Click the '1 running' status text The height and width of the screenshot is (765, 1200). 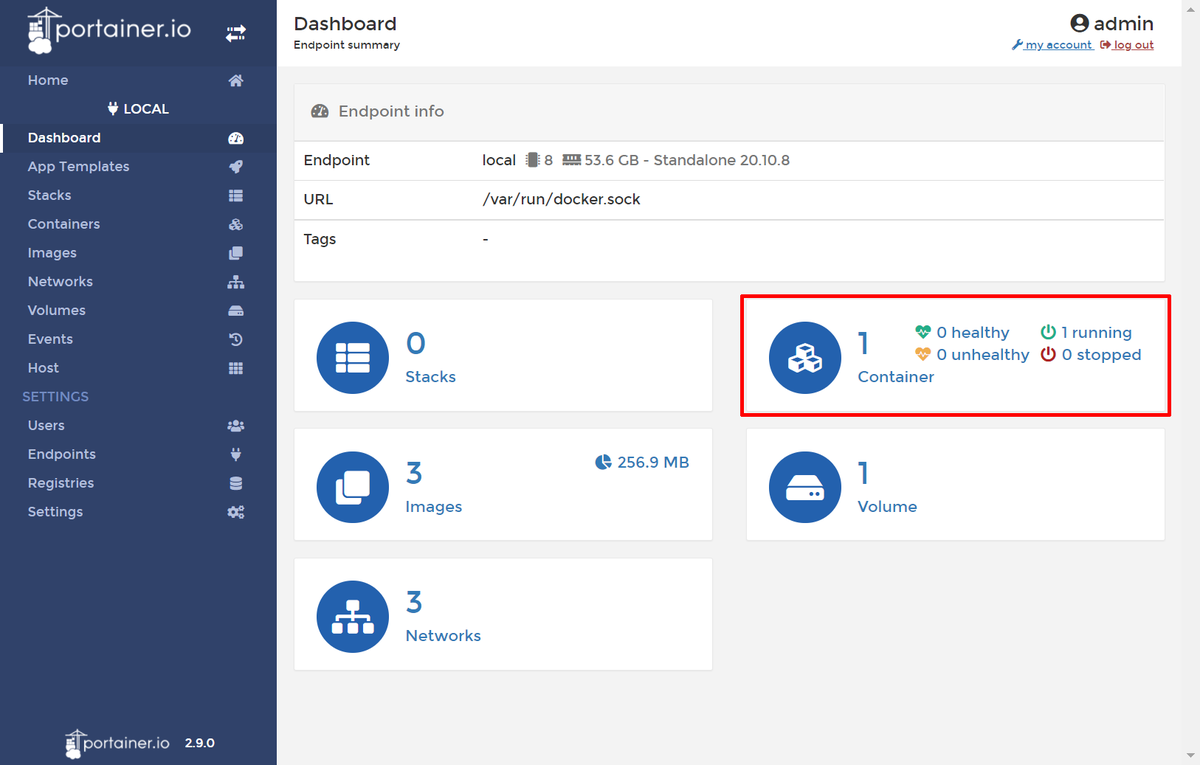point(1097,332)
